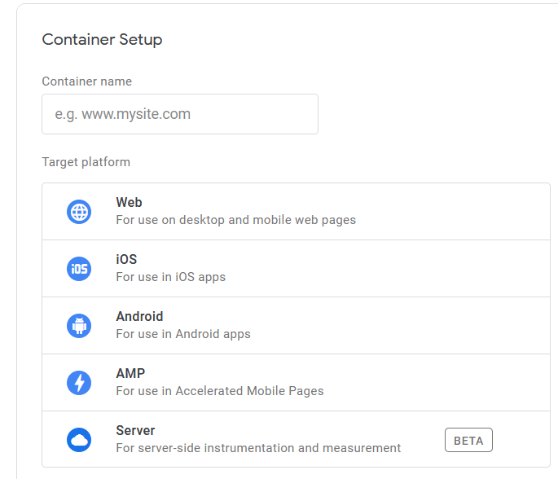Click 'For use in iOS apps' description
The height and width of the screenshot is (479, 558).
171,277
